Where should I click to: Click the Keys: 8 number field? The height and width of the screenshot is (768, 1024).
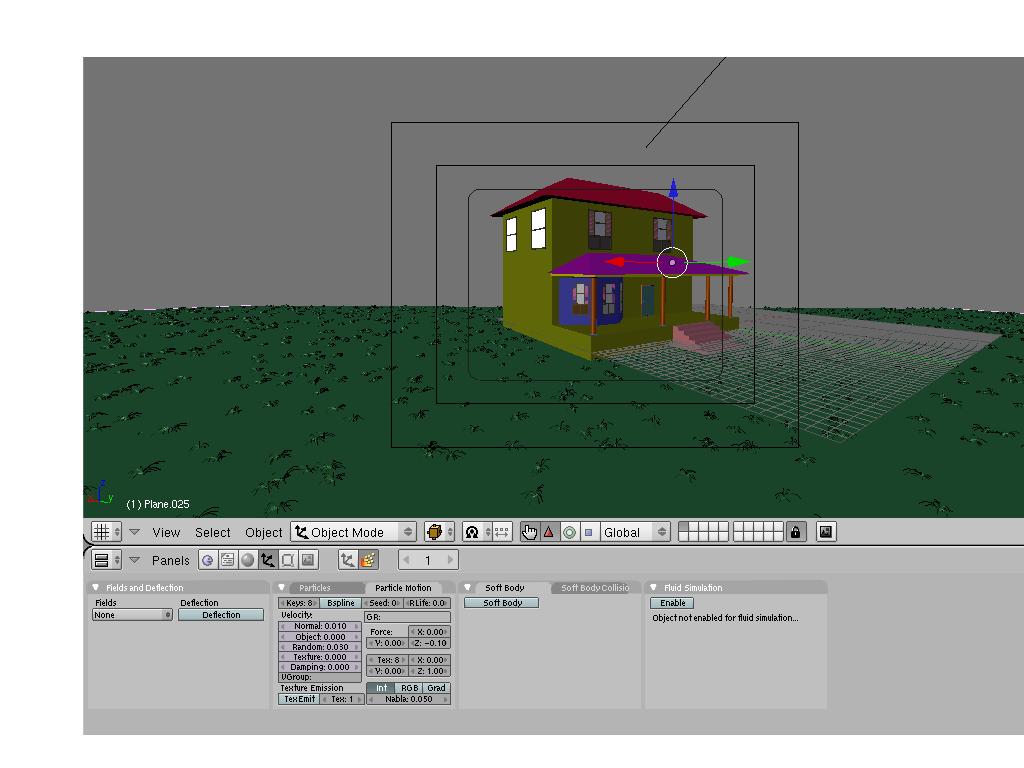(x=299, y=603)
